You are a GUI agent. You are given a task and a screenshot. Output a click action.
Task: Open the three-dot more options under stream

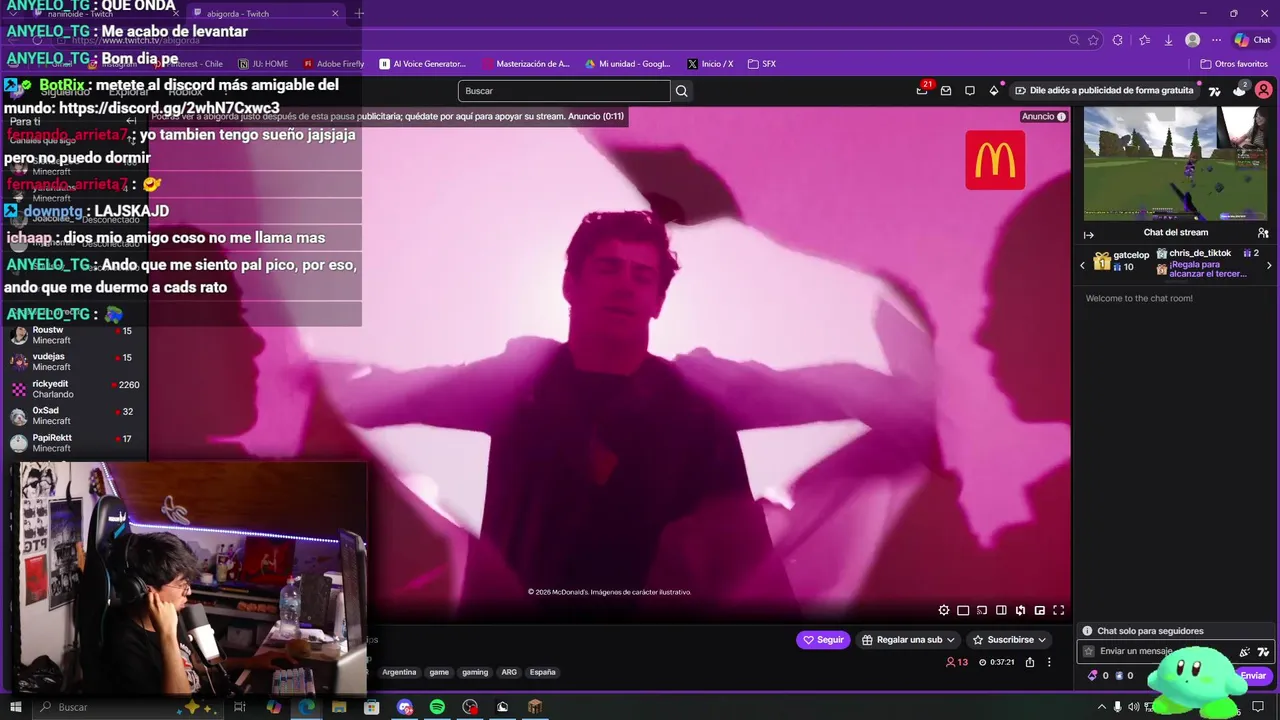[1049, 662]
